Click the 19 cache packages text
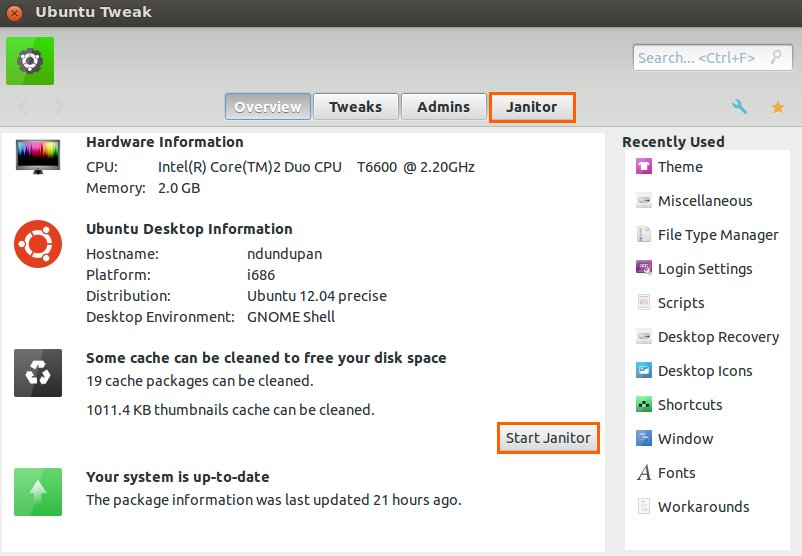The image size is (802, 556). pos(199,381)
